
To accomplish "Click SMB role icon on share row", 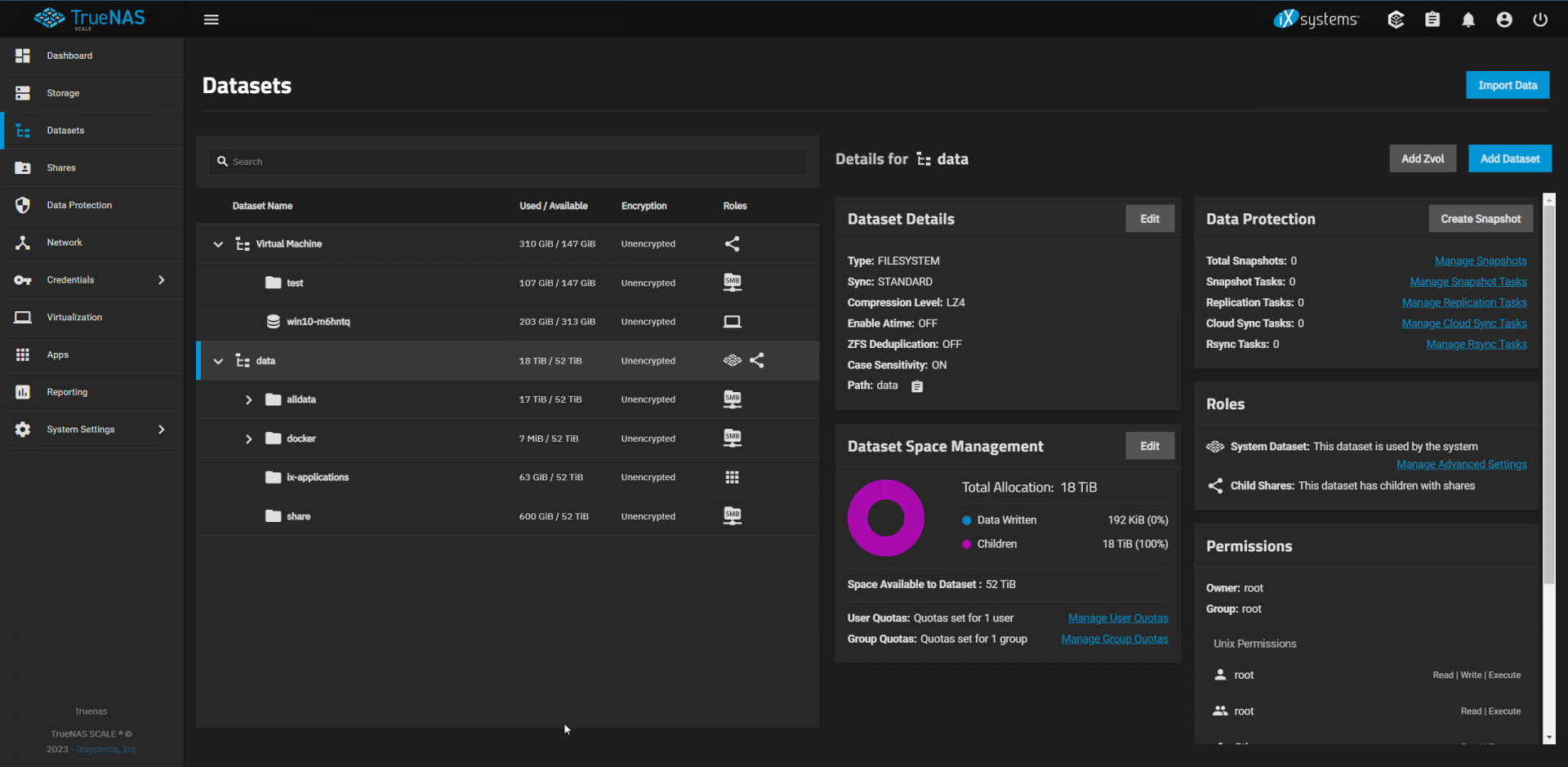I will 733,516.
